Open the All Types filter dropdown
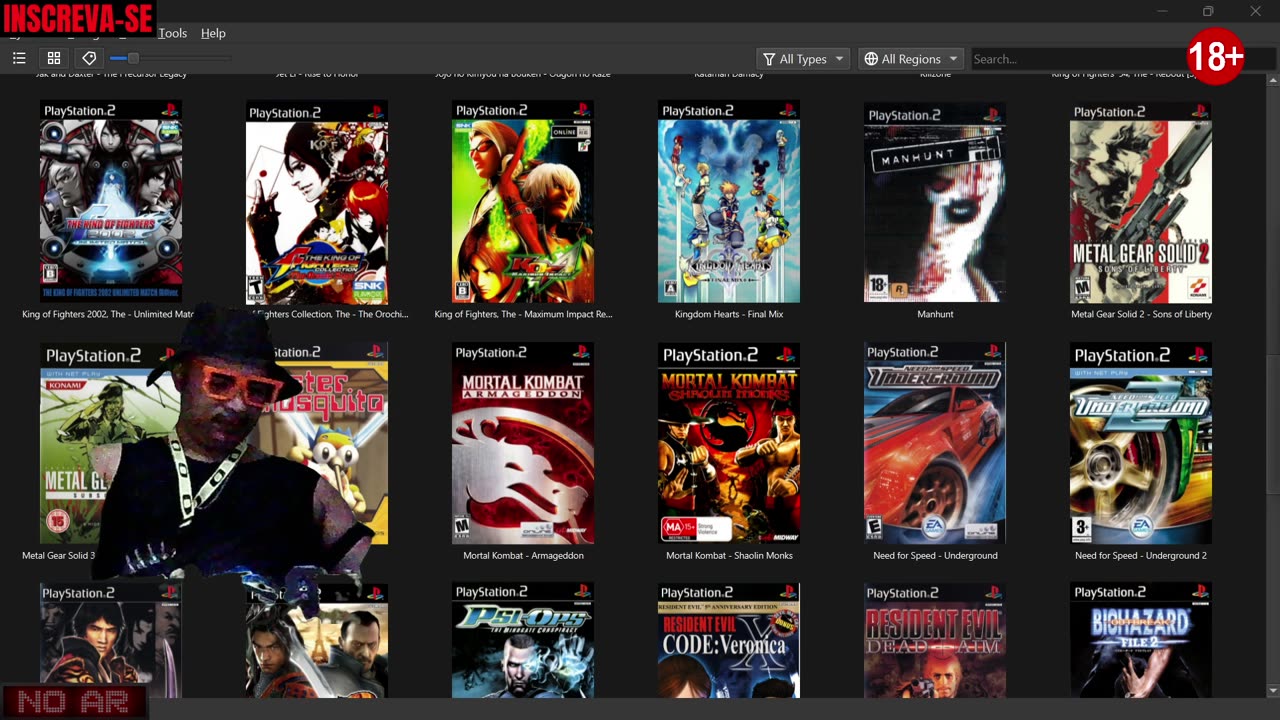The width and height of the screenshot is (1280, 720). [x=803, y=59]
